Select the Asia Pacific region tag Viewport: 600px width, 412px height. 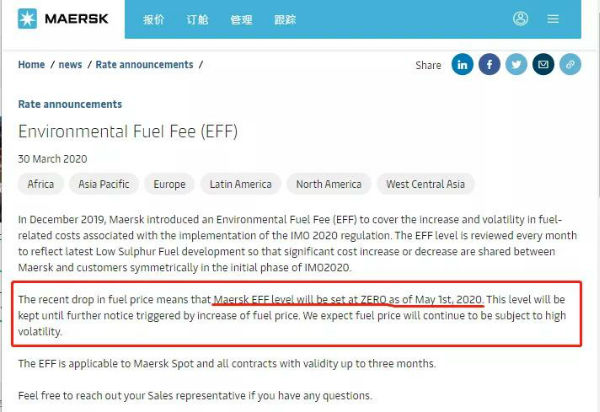click(x=104, y=185)
